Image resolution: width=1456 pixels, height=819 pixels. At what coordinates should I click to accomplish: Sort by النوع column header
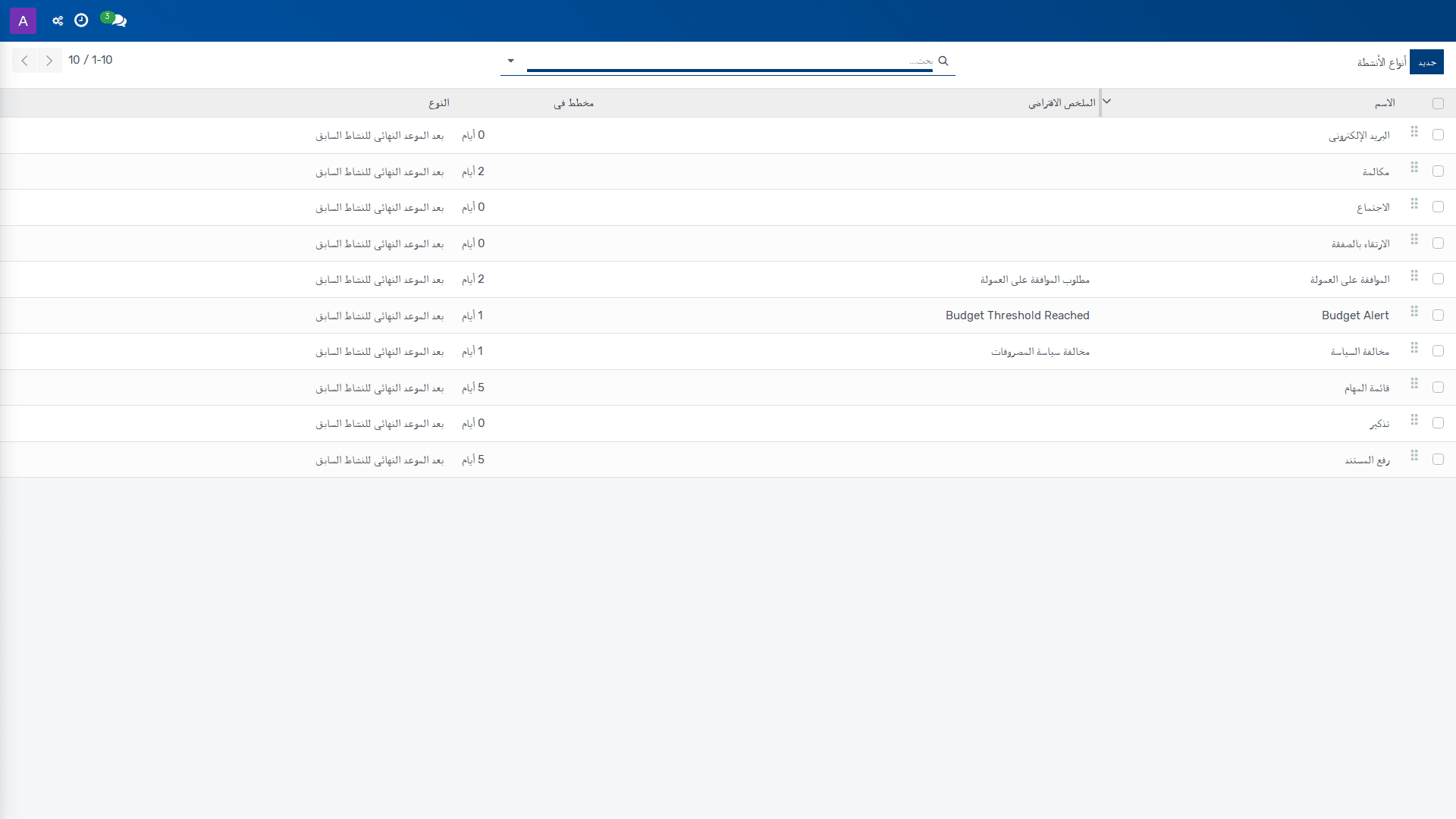pyautogui.click(x=439, y=103)
